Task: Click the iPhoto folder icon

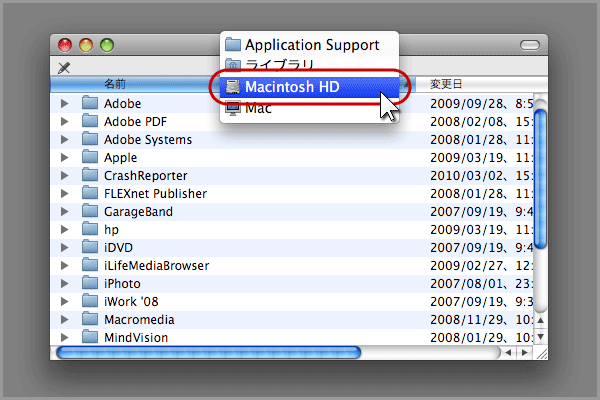Action: (90, 282)
